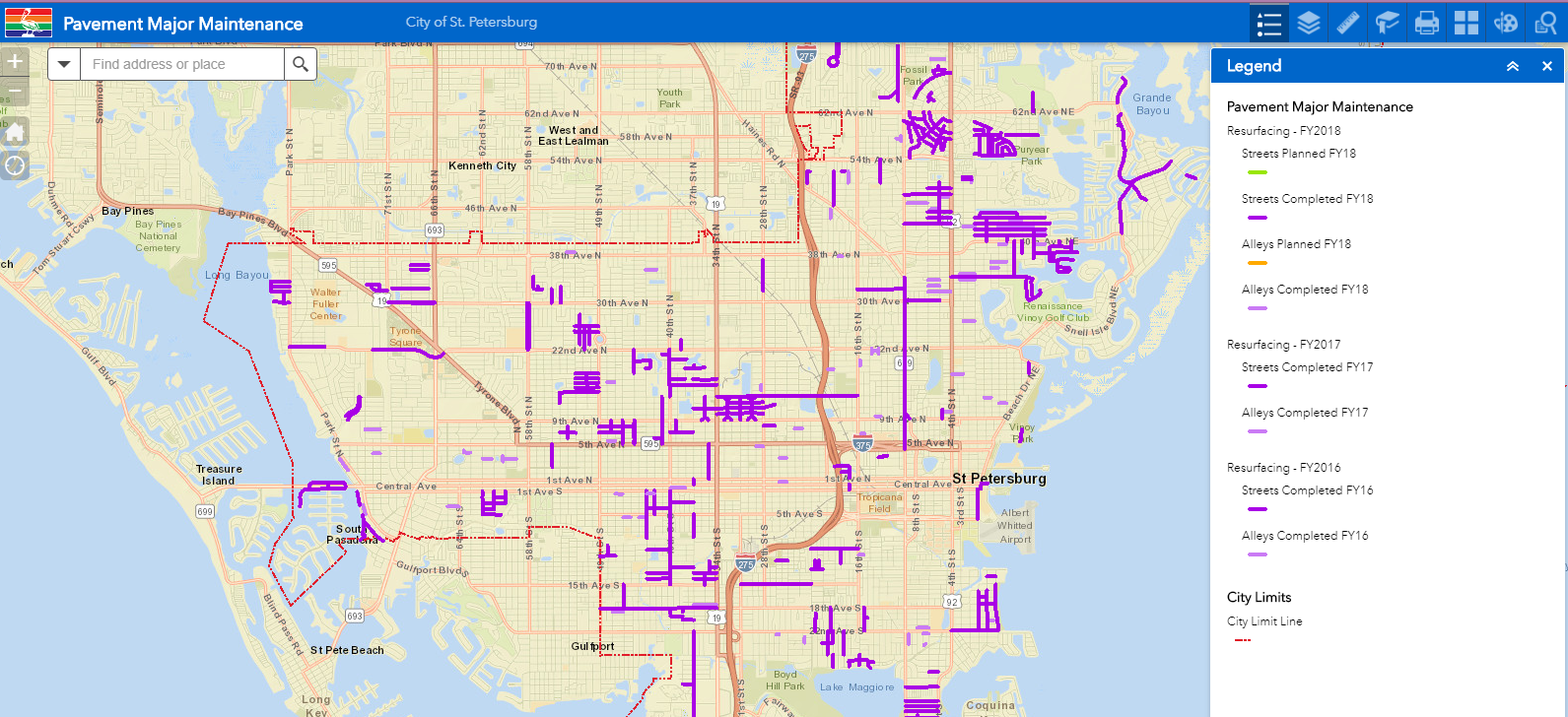Open the Layer List widget
Screen dimensions: 1568x717
click(x=1309, y=23)
